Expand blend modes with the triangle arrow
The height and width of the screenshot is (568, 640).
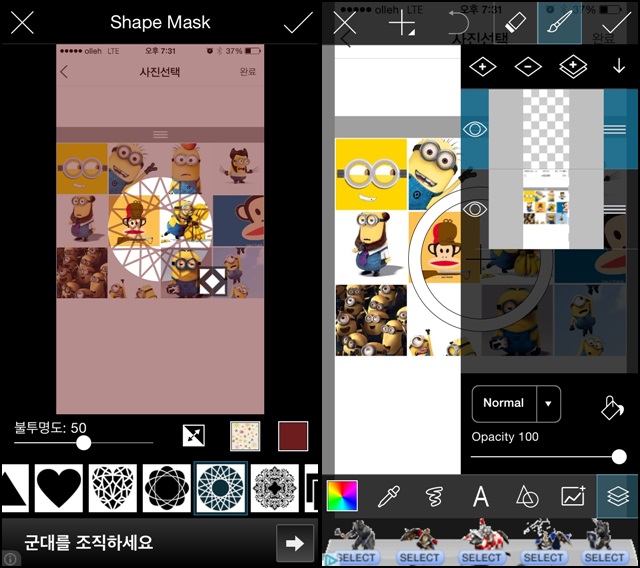click(549, 404)
